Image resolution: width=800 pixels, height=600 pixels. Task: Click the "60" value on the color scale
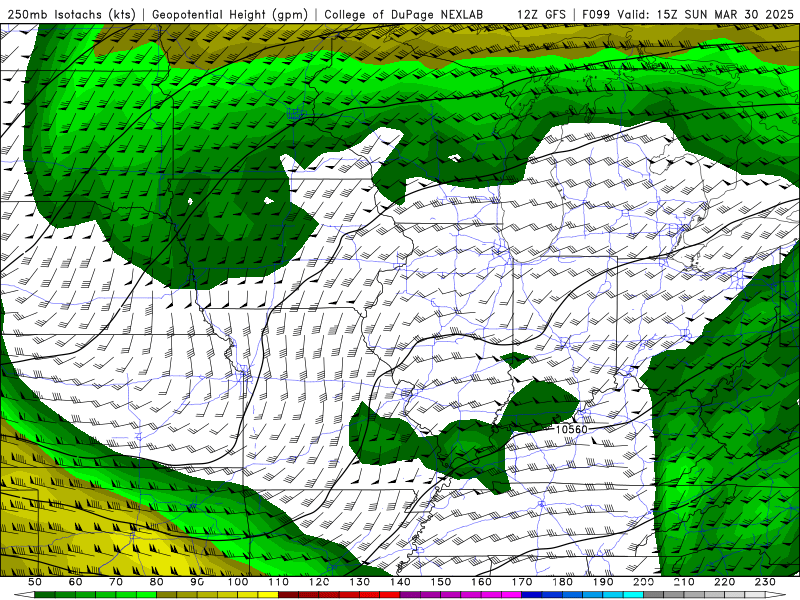76,582
